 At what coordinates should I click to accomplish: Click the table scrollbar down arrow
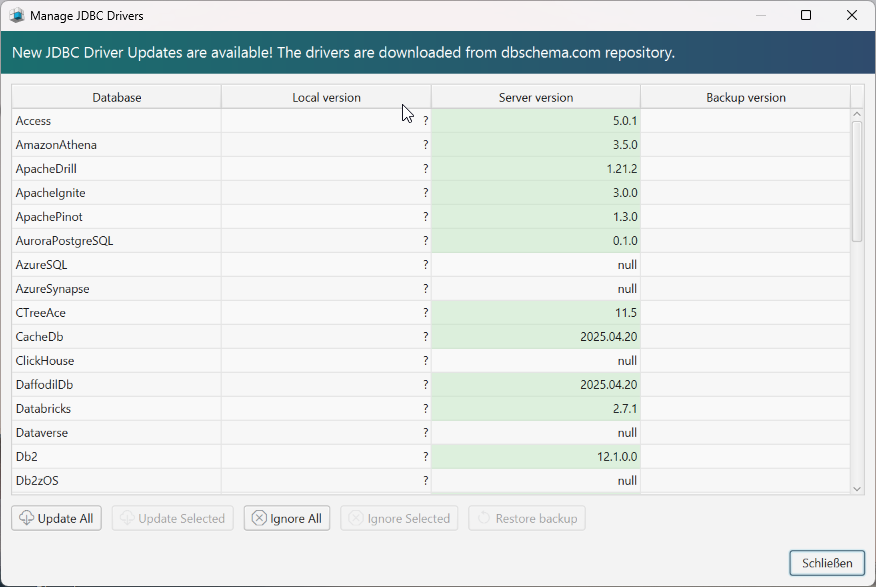tap(857, 489)
